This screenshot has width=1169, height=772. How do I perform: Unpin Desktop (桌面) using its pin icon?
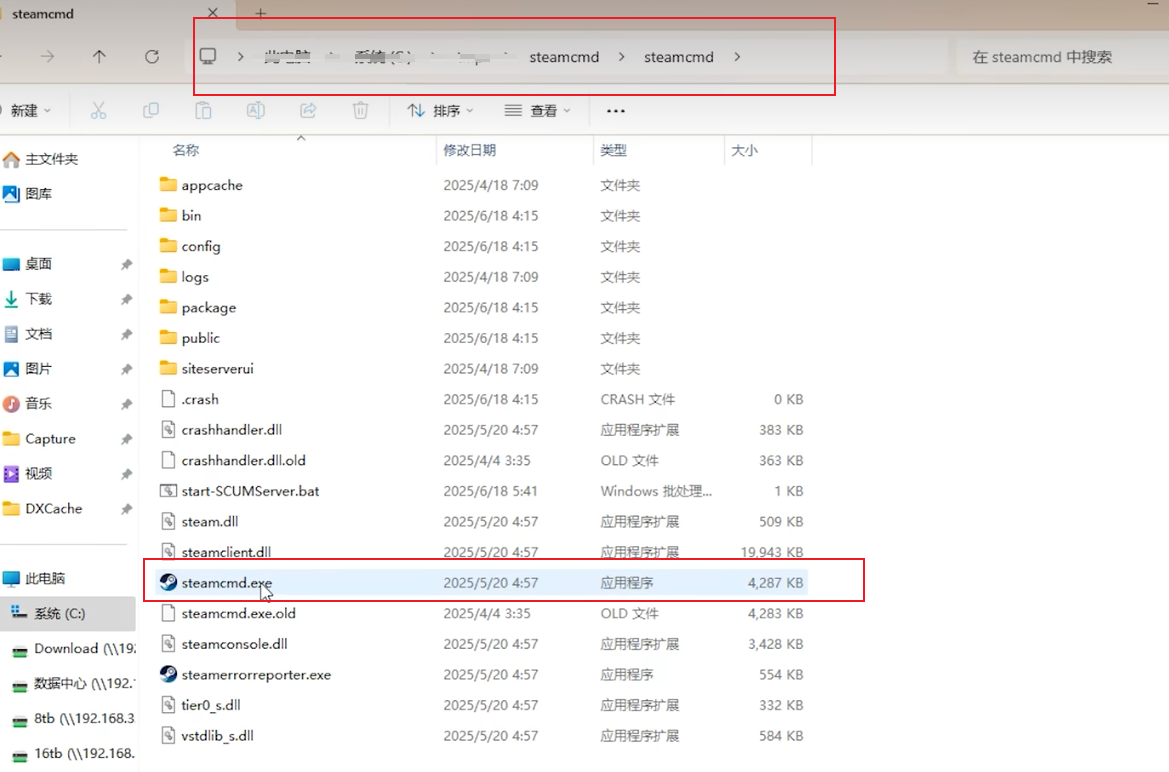[x=126, y=265]
